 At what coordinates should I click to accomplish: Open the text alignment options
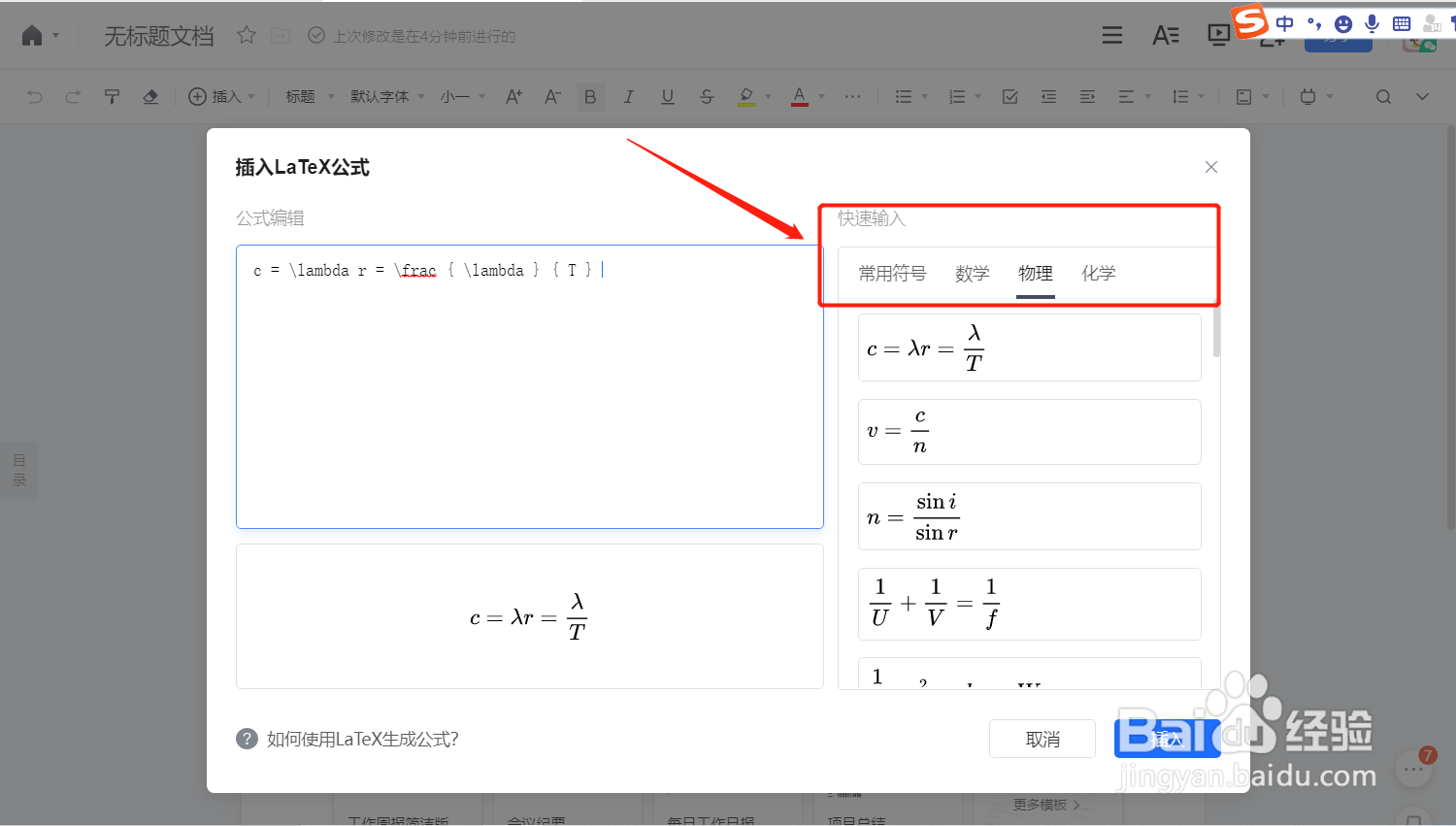tap(1126, 96)
